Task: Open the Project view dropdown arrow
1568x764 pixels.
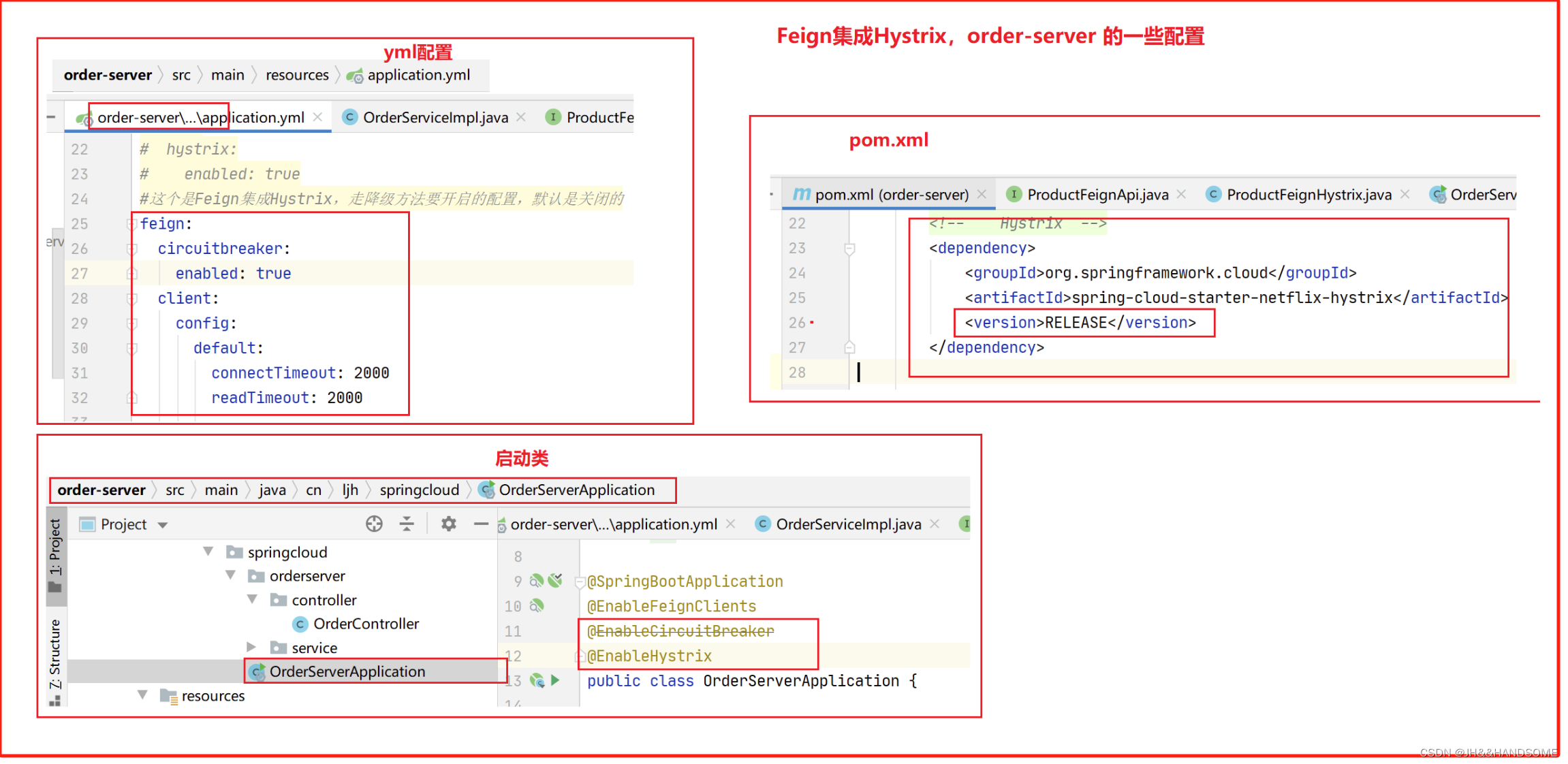Action: [x=163, y=525]
